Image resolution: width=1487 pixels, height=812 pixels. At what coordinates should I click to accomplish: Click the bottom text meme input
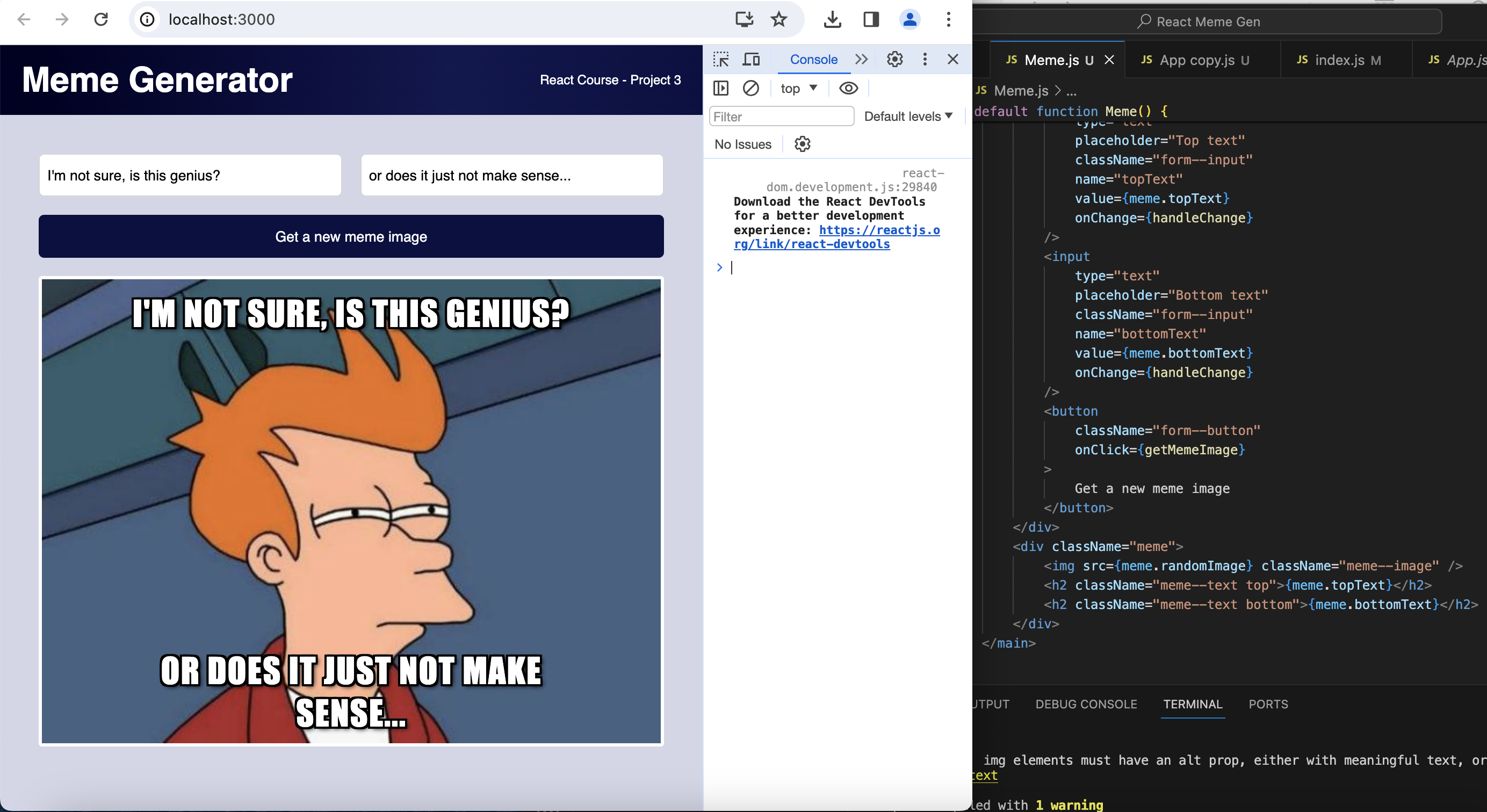point(511,176)
